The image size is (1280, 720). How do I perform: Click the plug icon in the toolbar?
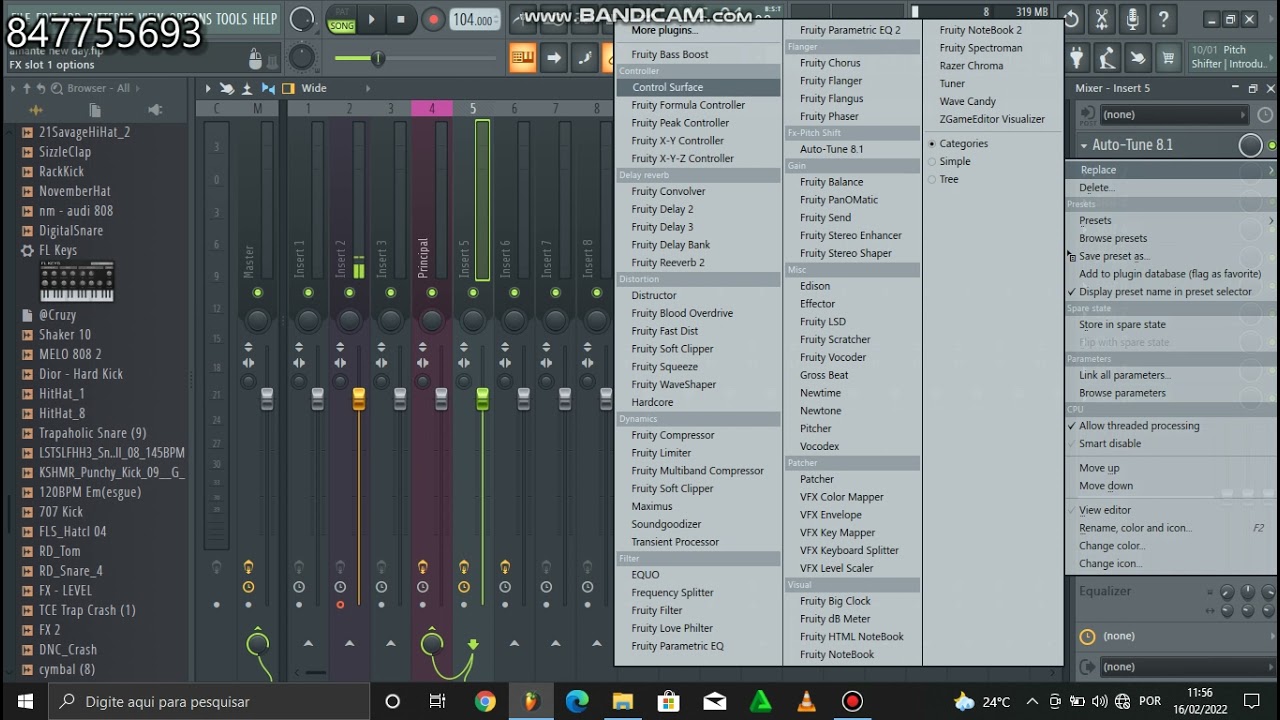(1077, 58)
